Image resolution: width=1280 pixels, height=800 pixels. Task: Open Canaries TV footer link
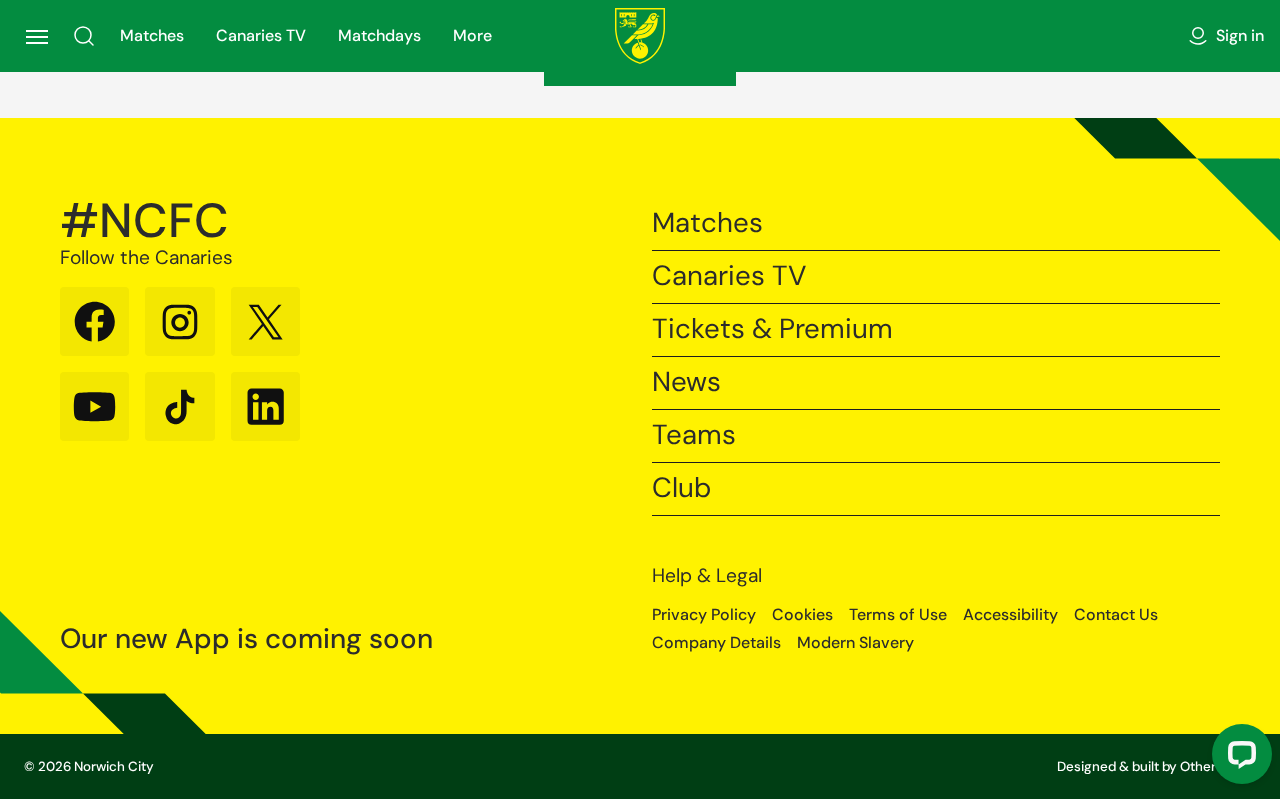pos(936,276)
